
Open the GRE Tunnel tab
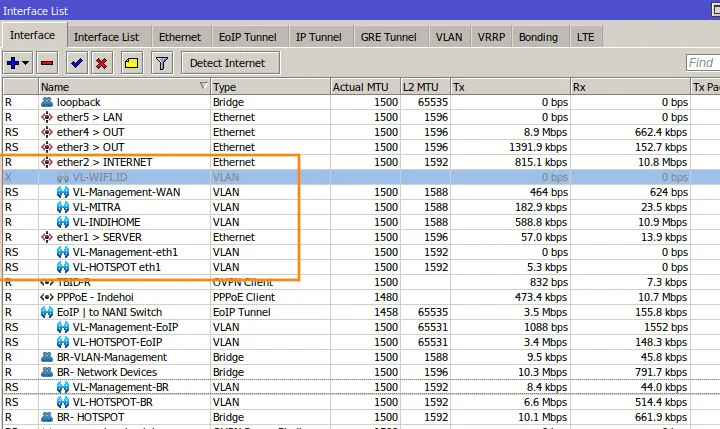click(388, 37)
